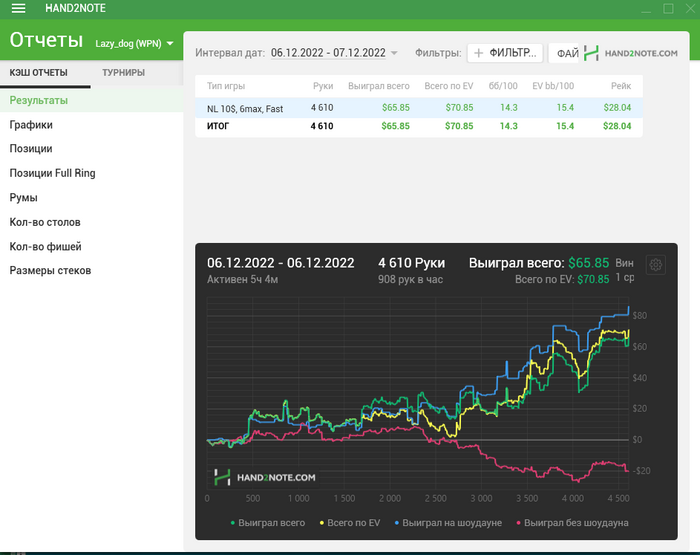
Task: Click the ФИЛЬТР add filter button
Action: 505,53
